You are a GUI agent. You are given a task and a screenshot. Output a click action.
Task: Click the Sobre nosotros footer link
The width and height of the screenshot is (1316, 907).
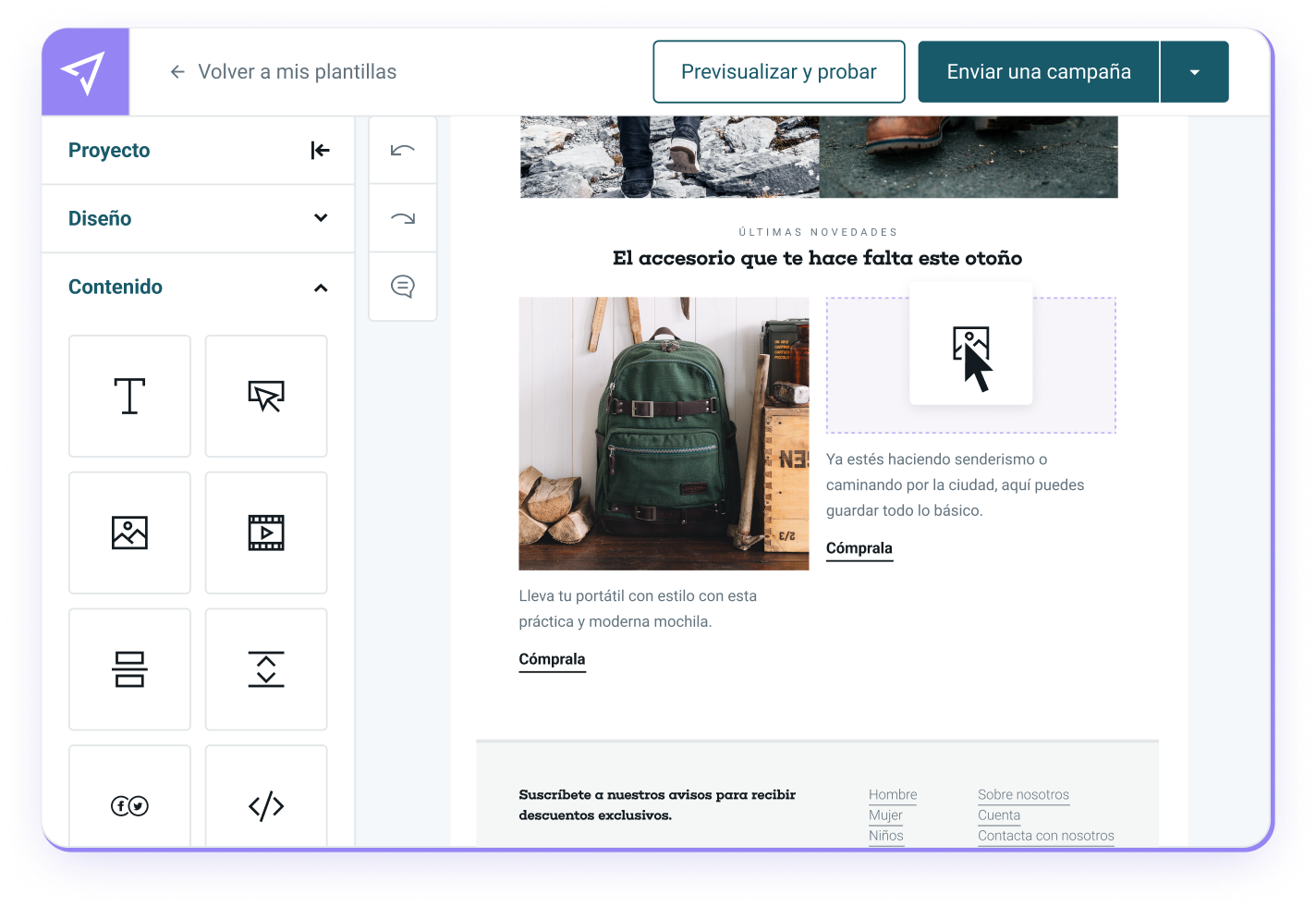(x=1023, y=795)
